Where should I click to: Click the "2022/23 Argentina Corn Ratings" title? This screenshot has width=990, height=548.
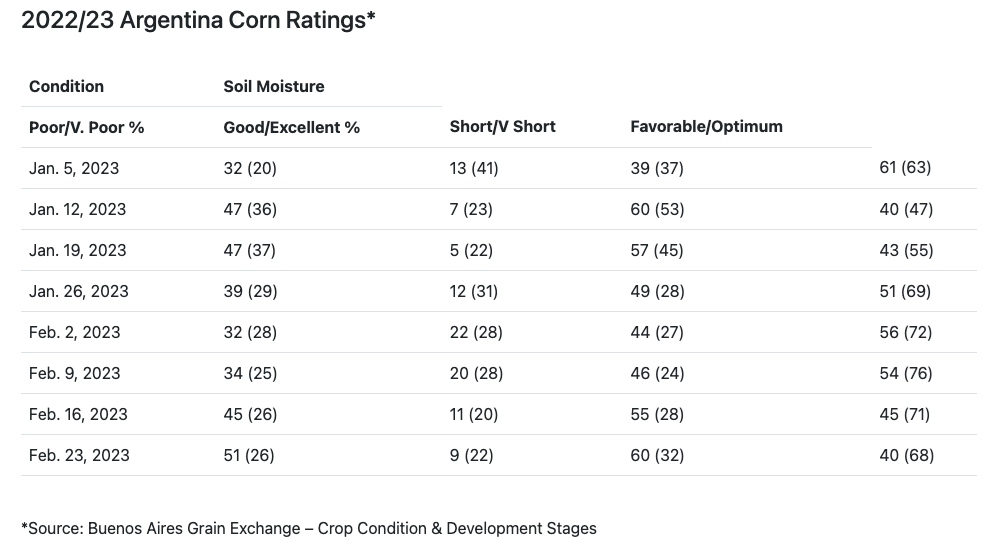(198, 20)
